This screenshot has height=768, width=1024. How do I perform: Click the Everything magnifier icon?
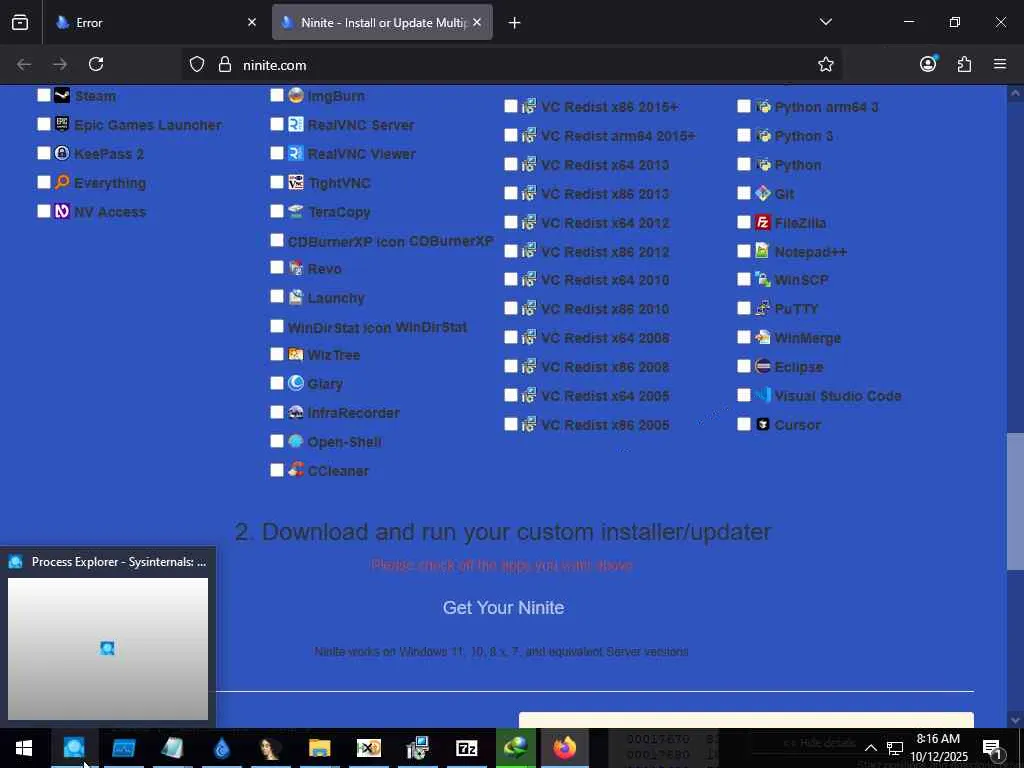(62, 182)
